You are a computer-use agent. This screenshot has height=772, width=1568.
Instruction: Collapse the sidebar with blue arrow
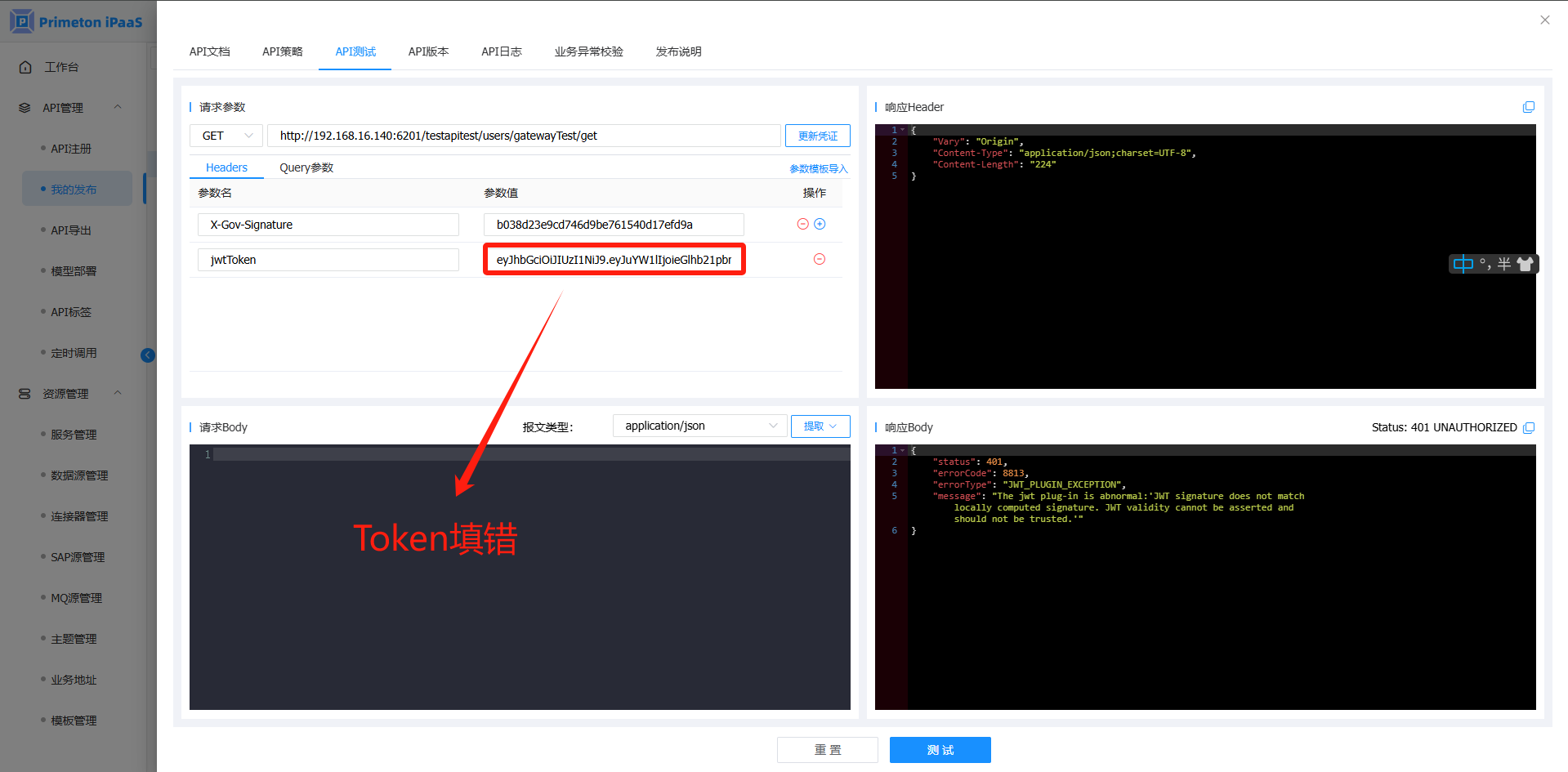coord(148,355)
